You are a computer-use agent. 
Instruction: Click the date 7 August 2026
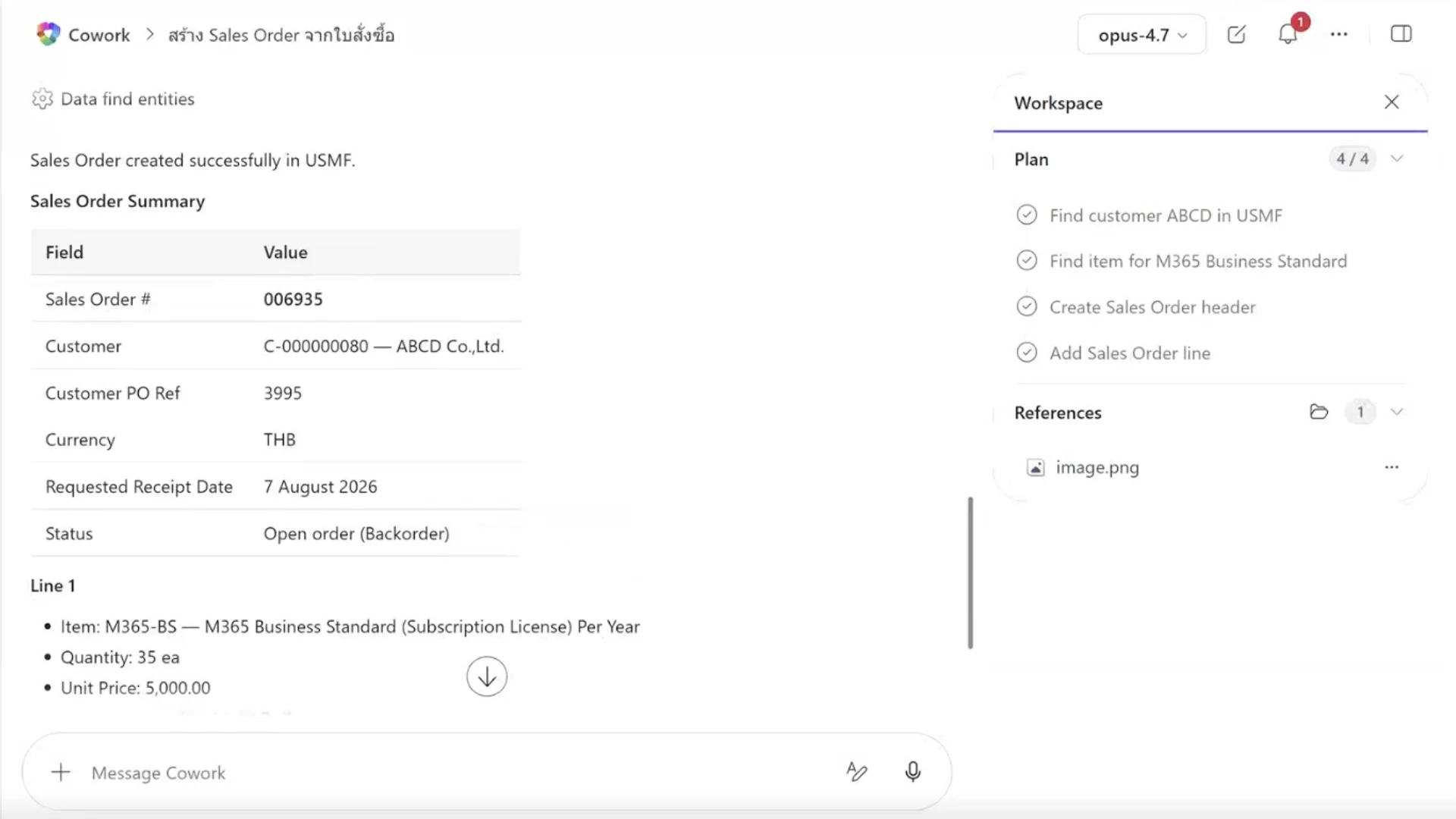tap(320, 486)
